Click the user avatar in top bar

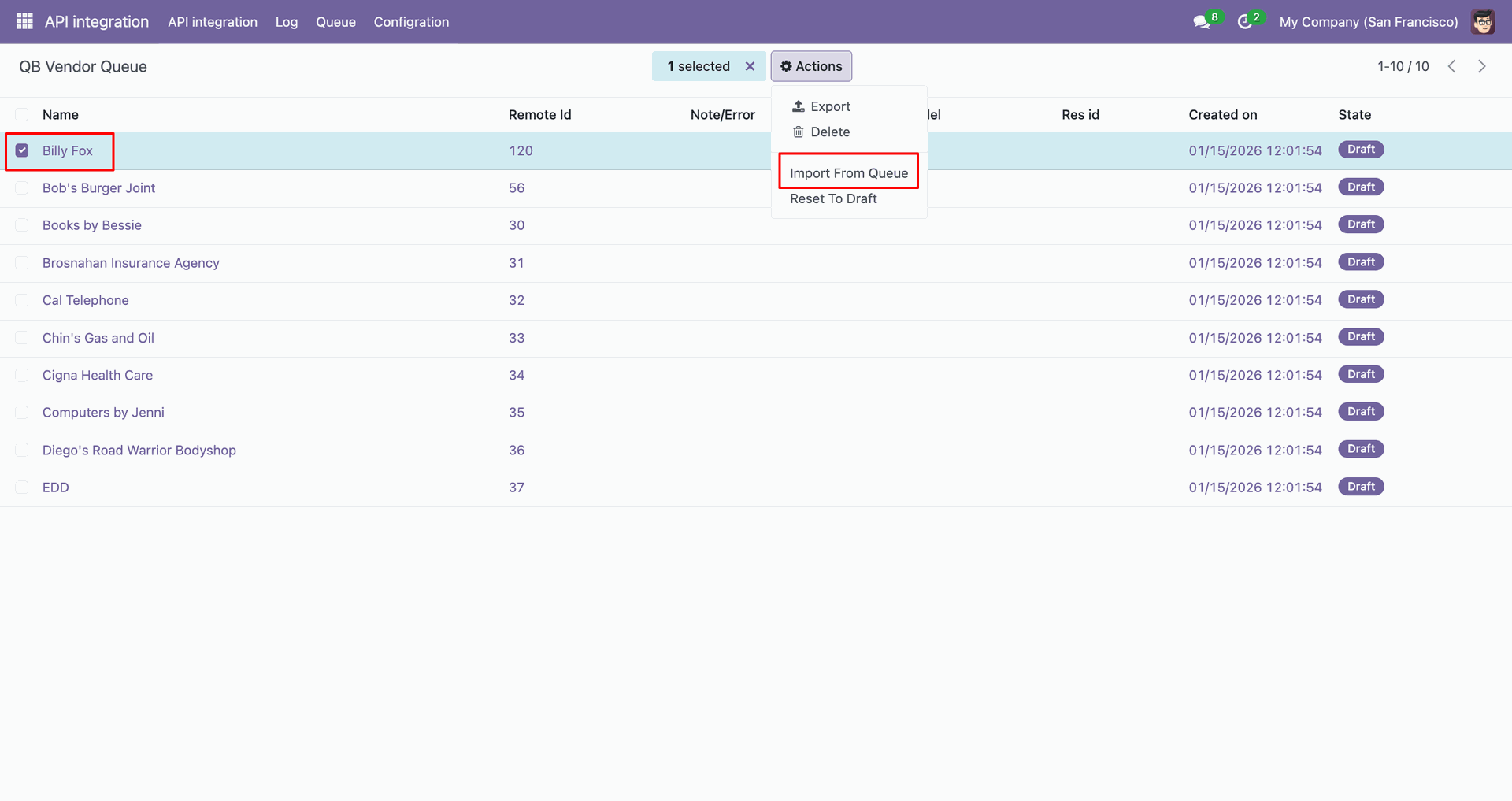click(x=1483, y=22)
